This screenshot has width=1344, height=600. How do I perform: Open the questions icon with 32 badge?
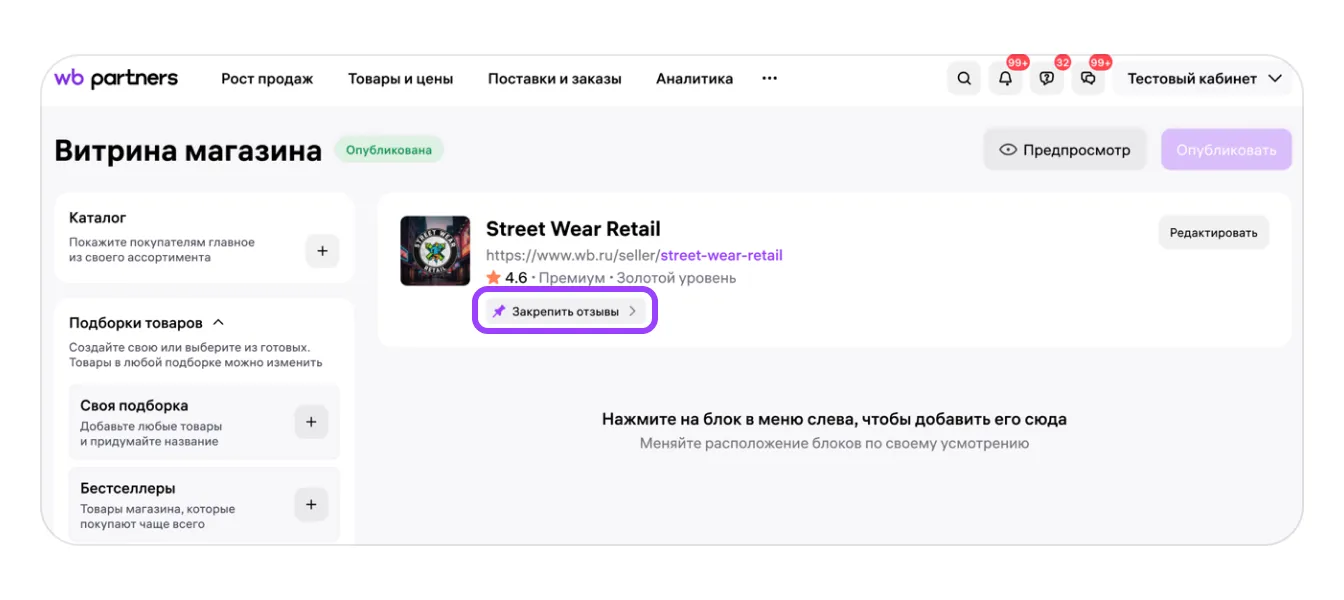[1046, 79]
